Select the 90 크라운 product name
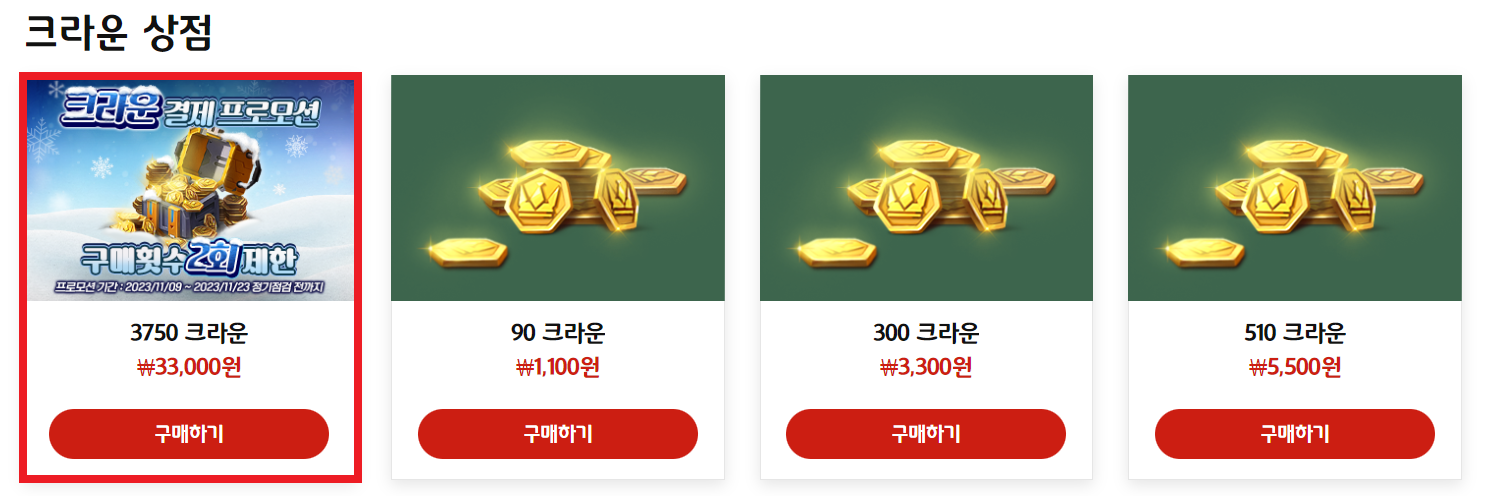This screenshot has height=496, width=1487. (558, 333)
